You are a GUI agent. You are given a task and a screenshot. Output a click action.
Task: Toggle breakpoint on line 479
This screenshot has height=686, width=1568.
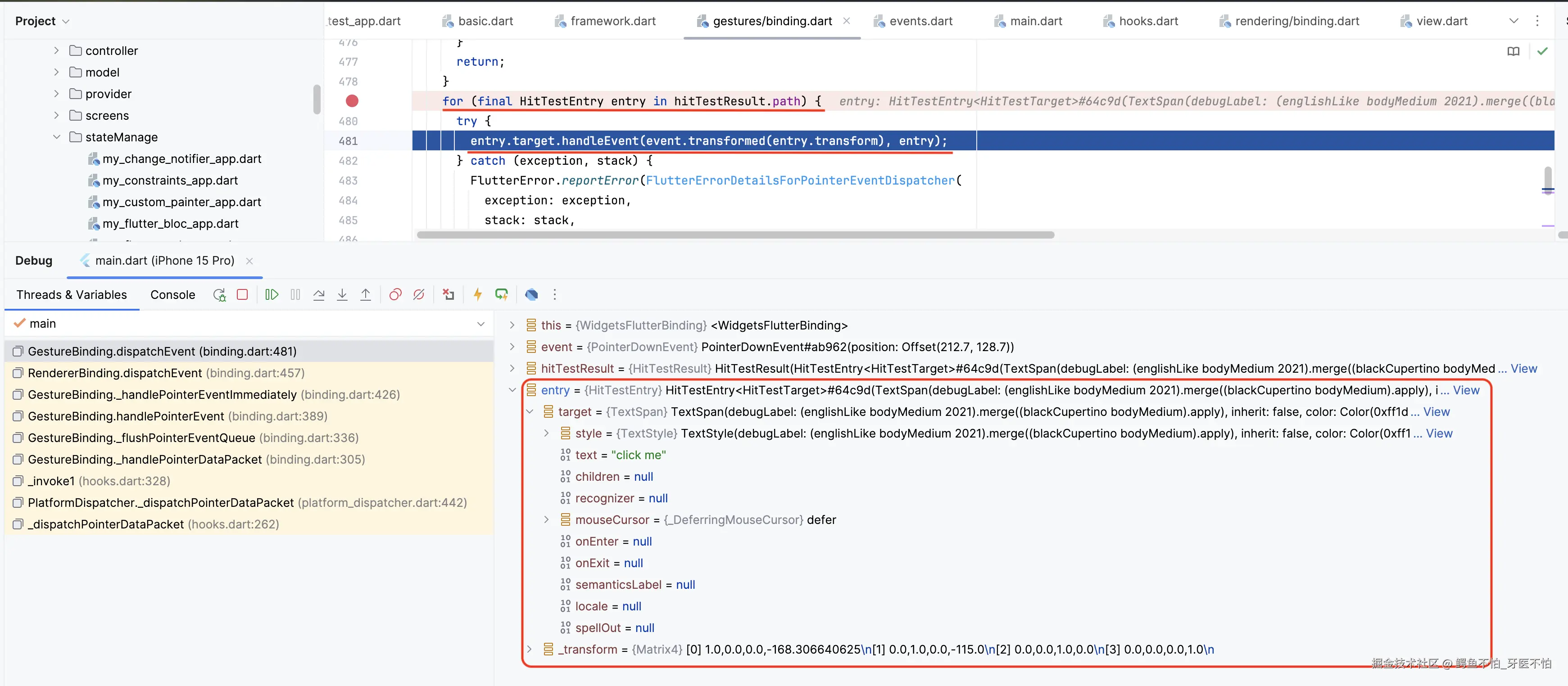352,101
